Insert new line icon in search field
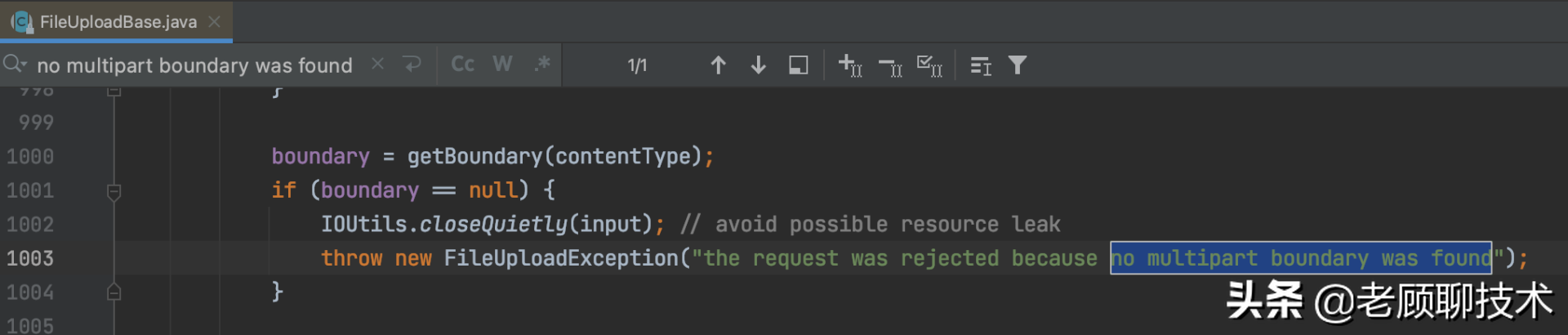 point(412,64)
